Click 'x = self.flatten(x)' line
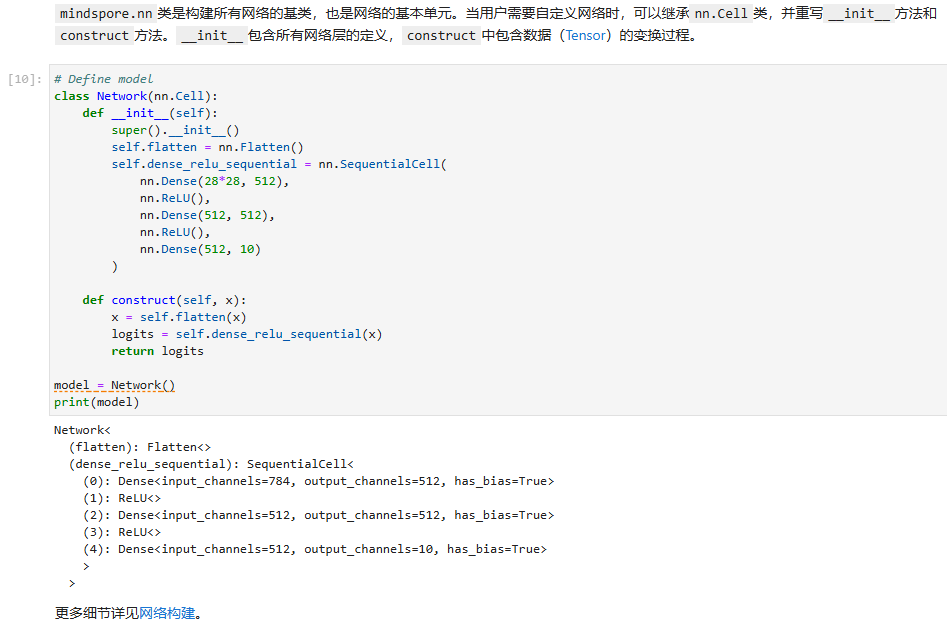 coord(179,317)
